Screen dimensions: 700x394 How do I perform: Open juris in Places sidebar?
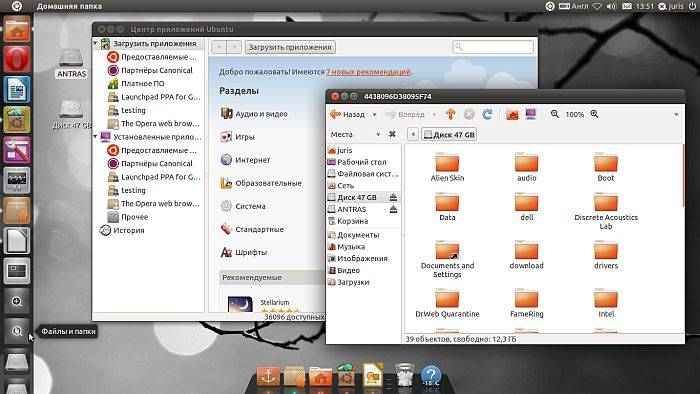[340, 150]
